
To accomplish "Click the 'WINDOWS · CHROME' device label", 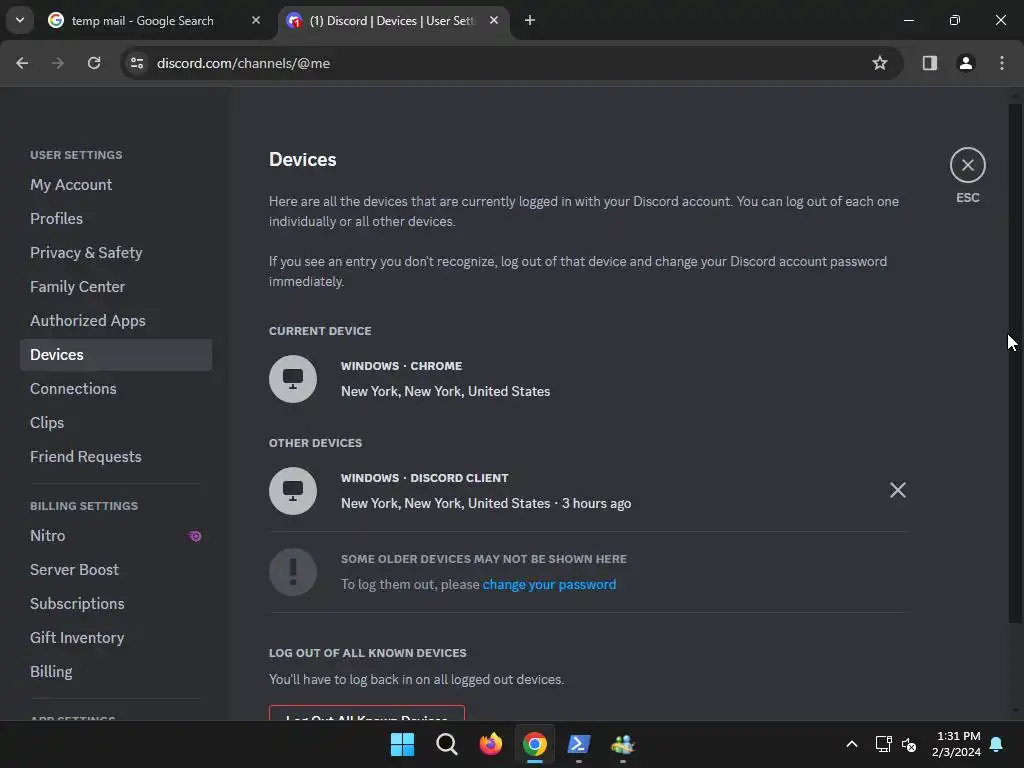I will [401, 366].
